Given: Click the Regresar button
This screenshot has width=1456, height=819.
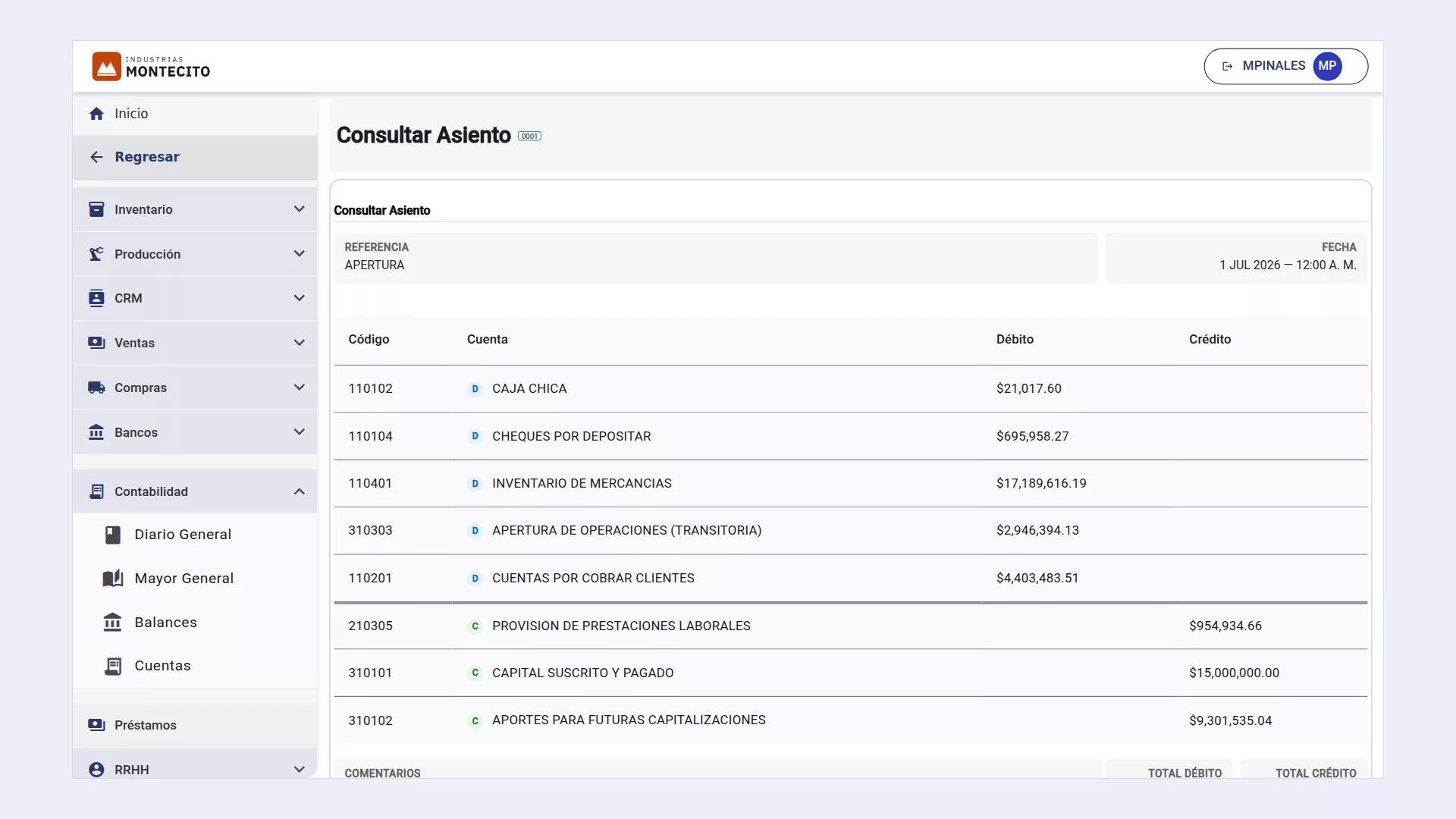Looking at the screenshot, I should 195,157.
